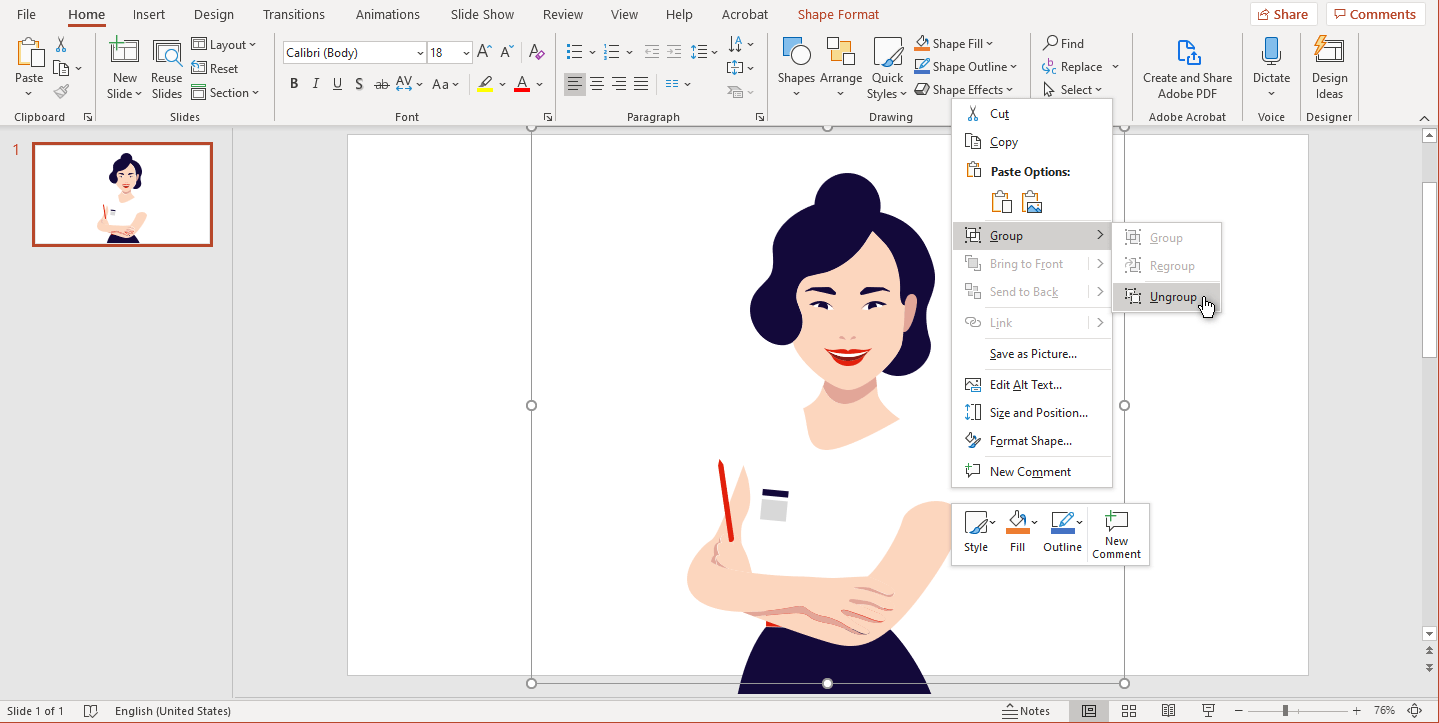The width and height of the screenshot is (1439, 723).
Task: Click Font Color red A button
Action: click(x=521, y=84)
